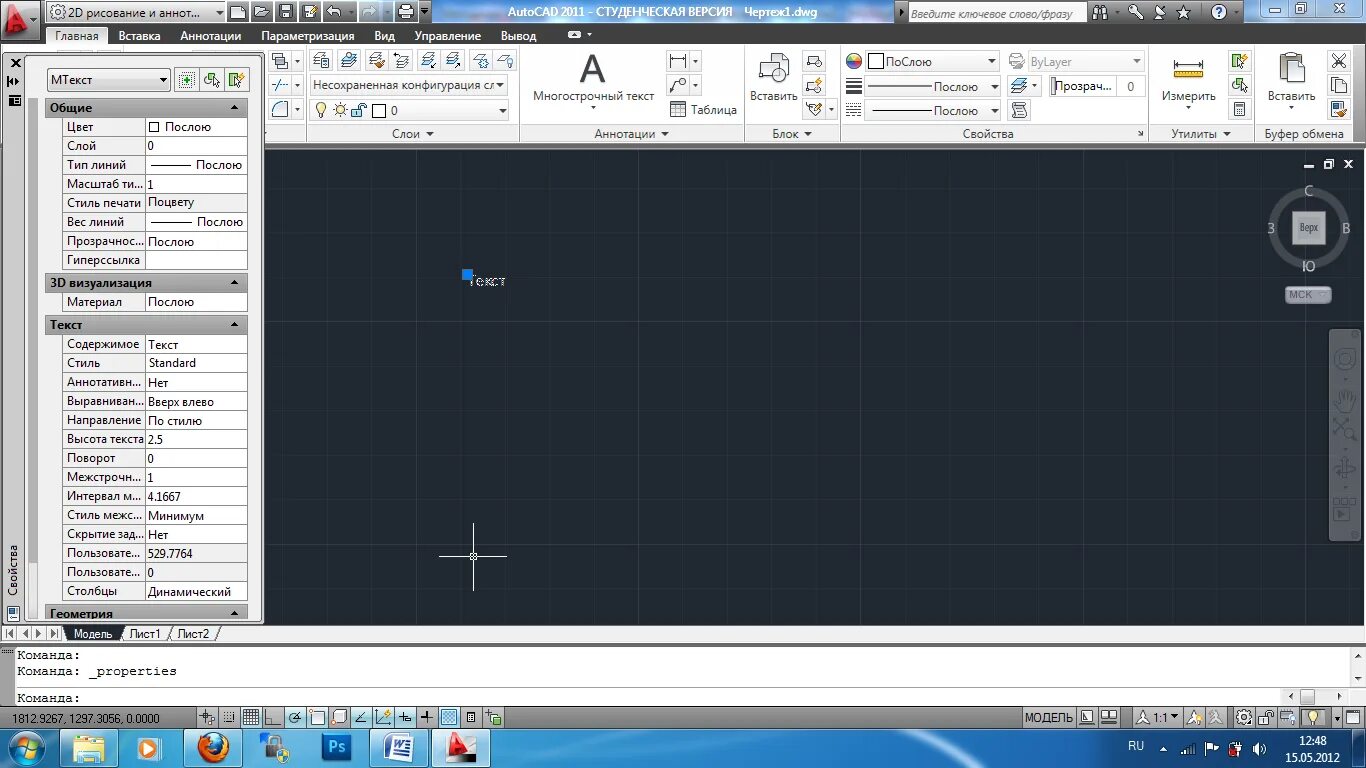
Task: Expand the Layers panel title
Action: pyautogui.click(x=412, y=133)
